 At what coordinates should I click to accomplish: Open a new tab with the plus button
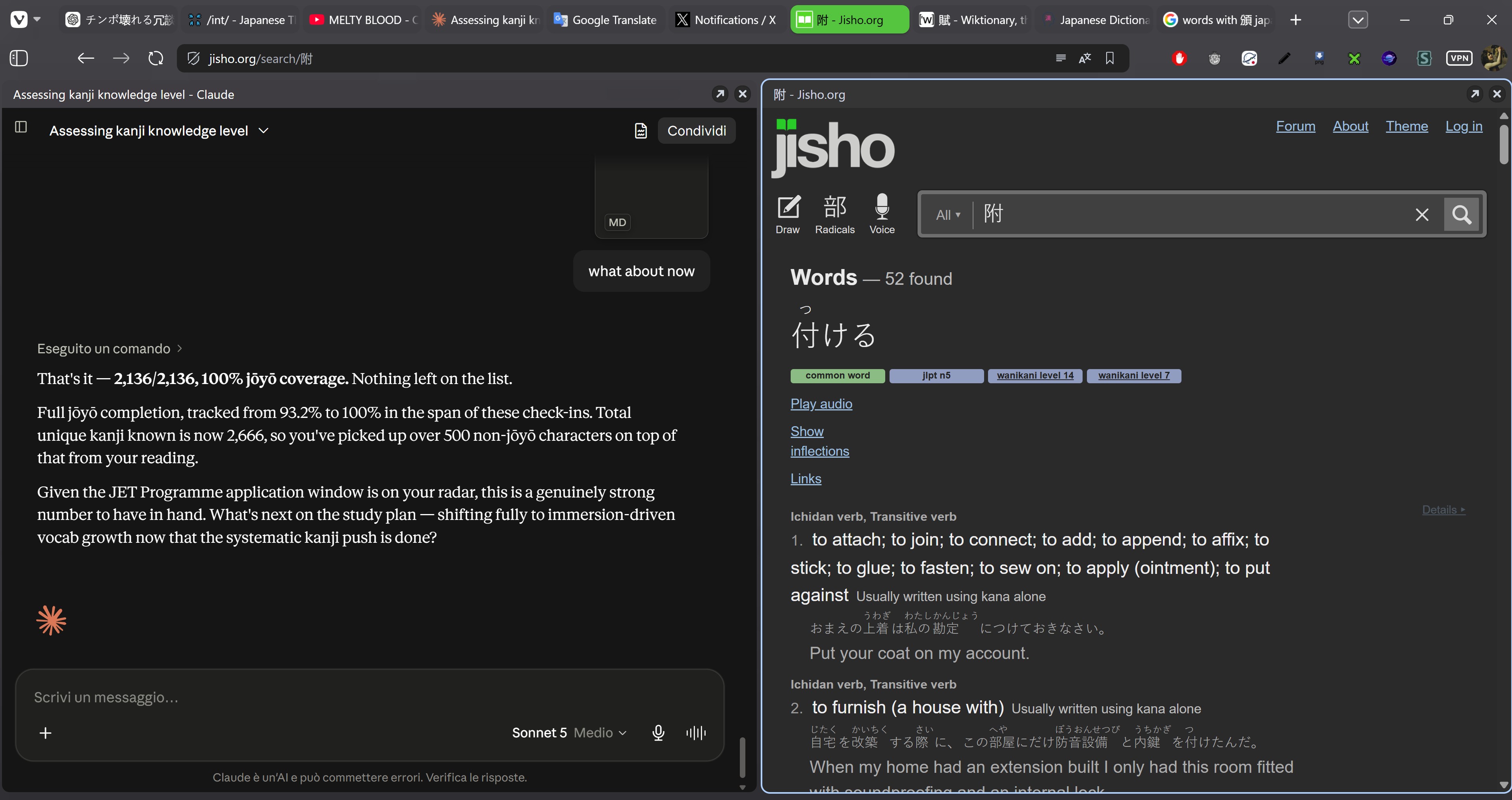pyautogui.click(x=1295, y=20)
